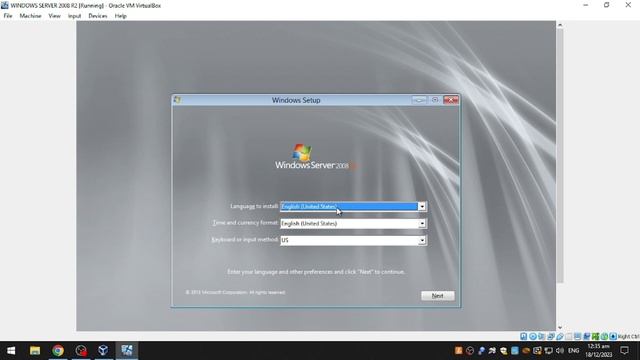Click the keyboard capture indicator beside Right Ctrl

[x=613, y=336]
